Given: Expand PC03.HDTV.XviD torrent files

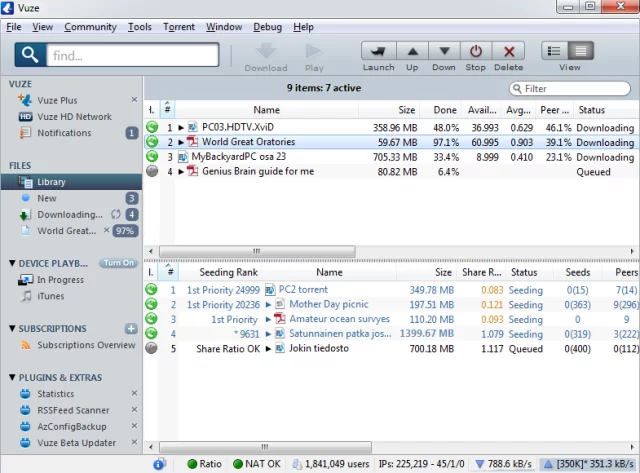Looking at the screenshot, I should tap(182, 128).
